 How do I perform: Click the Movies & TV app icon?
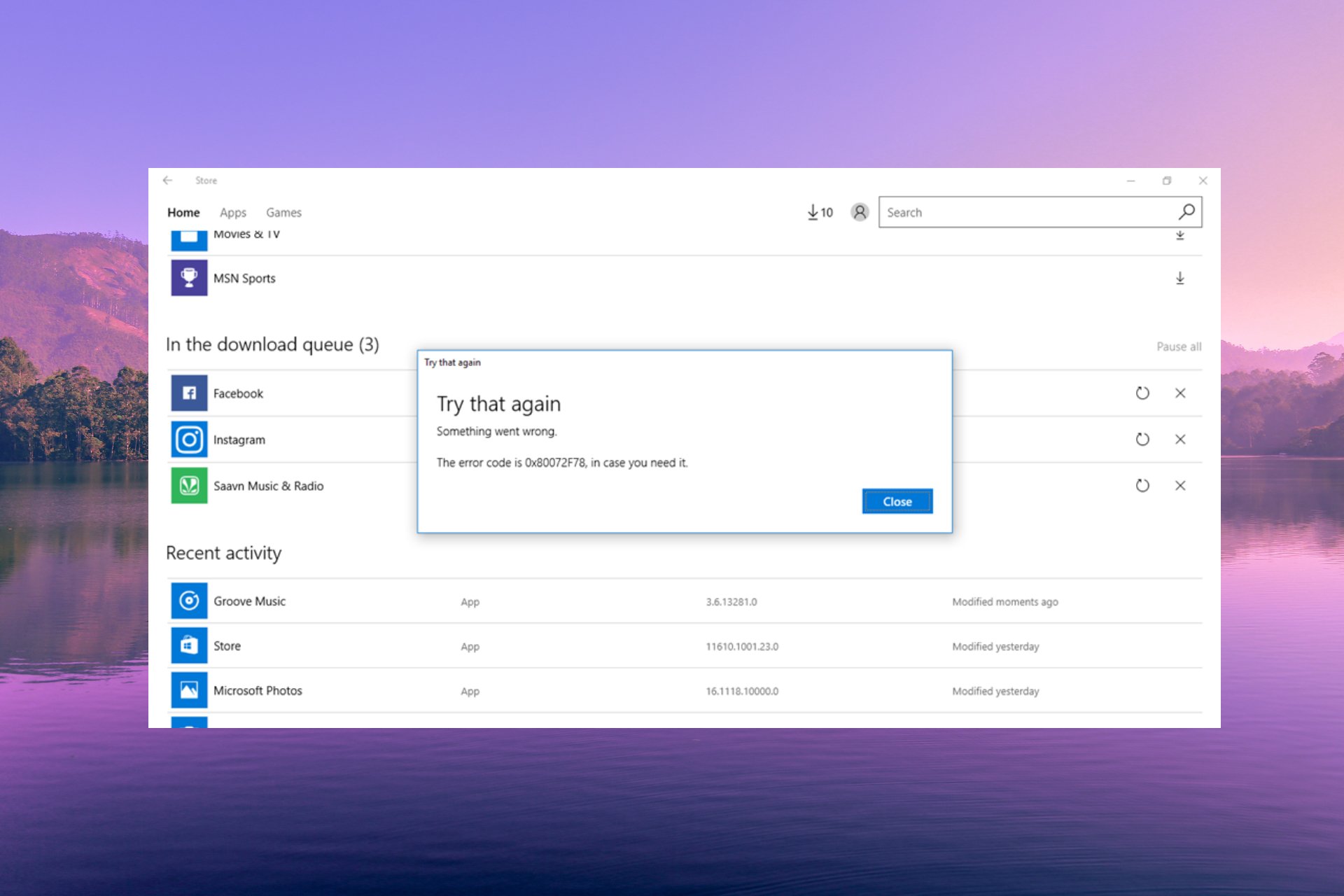188,234
